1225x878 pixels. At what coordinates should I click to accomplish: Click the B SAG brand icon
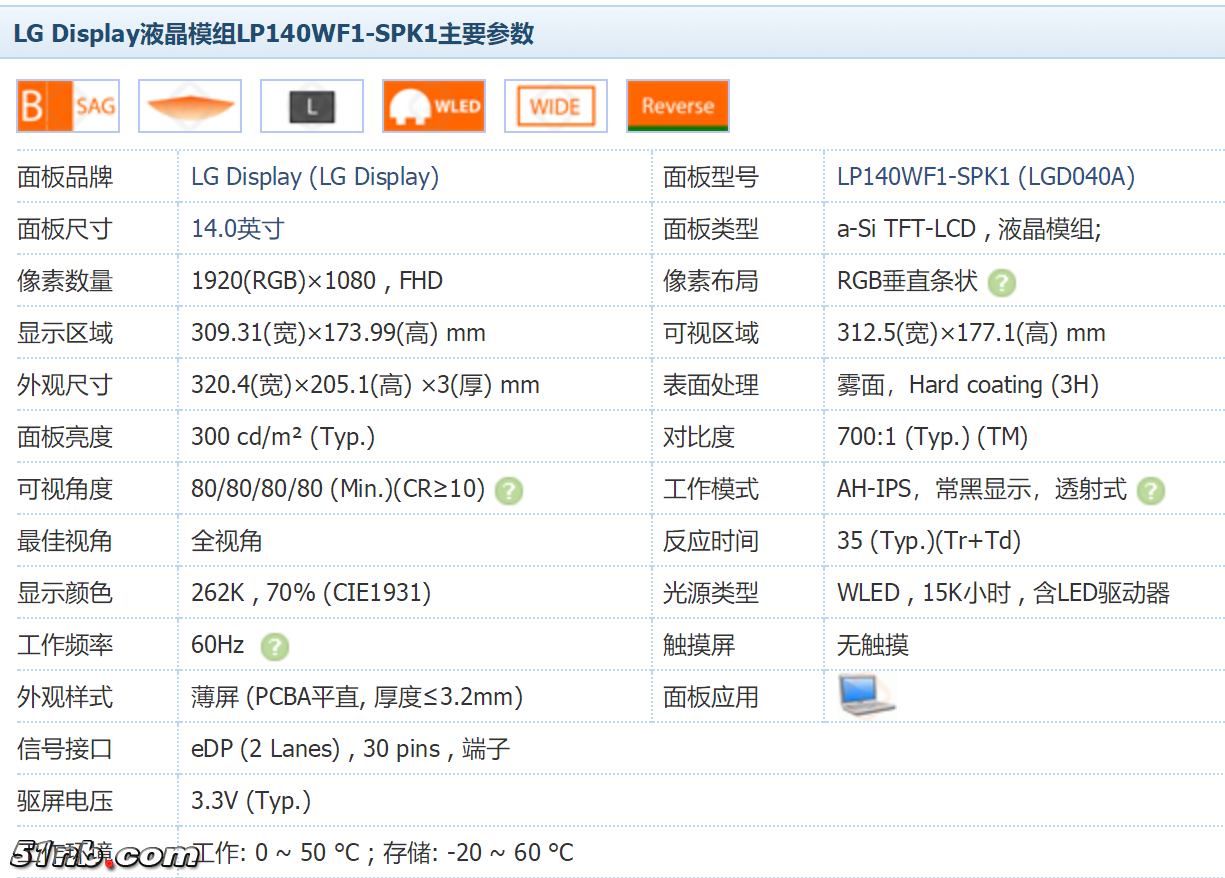coord(68,106)
